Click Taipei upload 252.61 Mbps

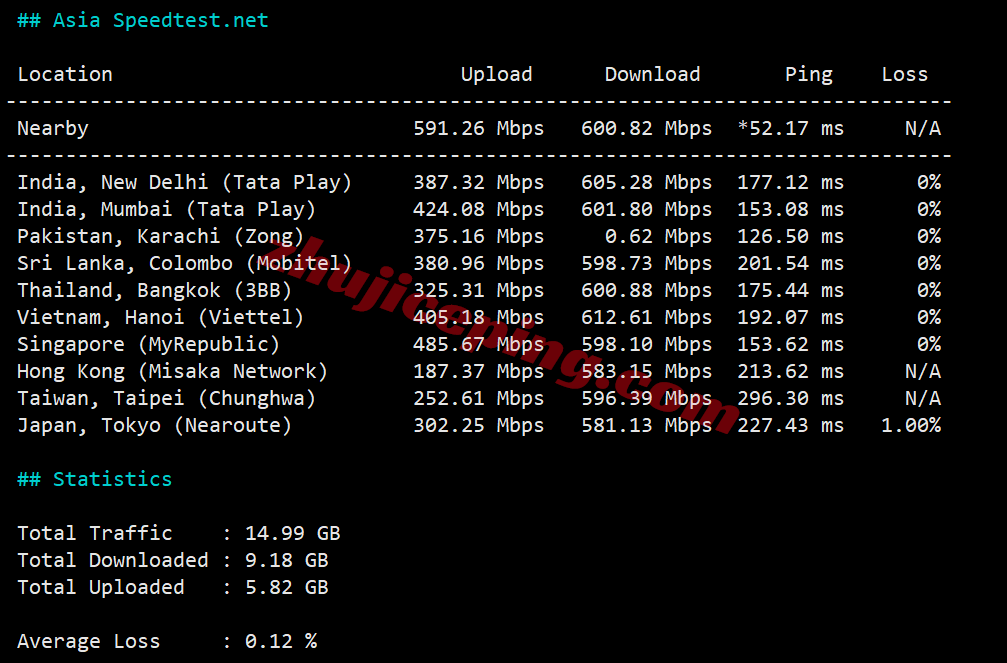(478, 398)
